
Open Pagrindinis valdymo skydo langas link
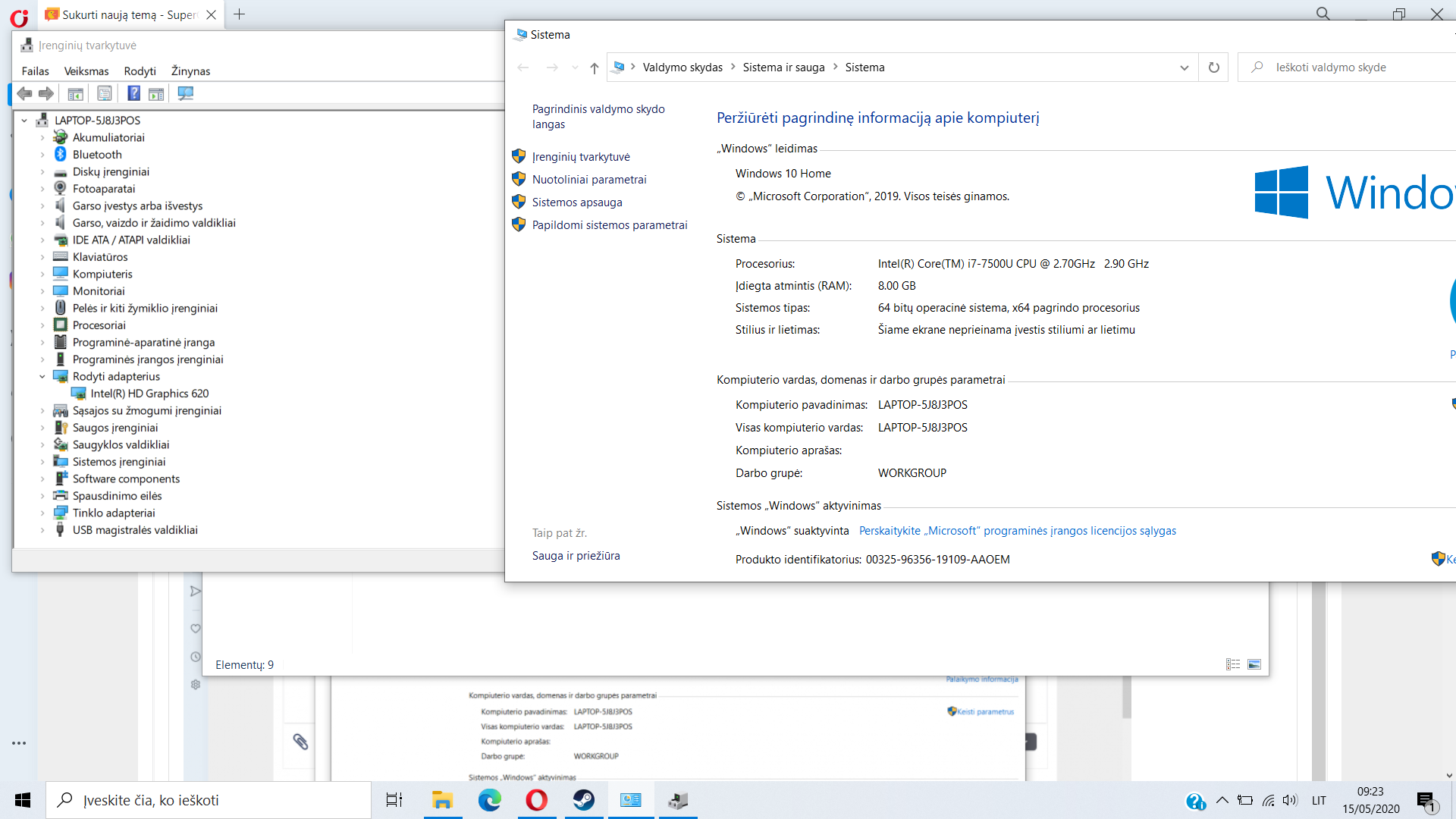pos(598,116)
